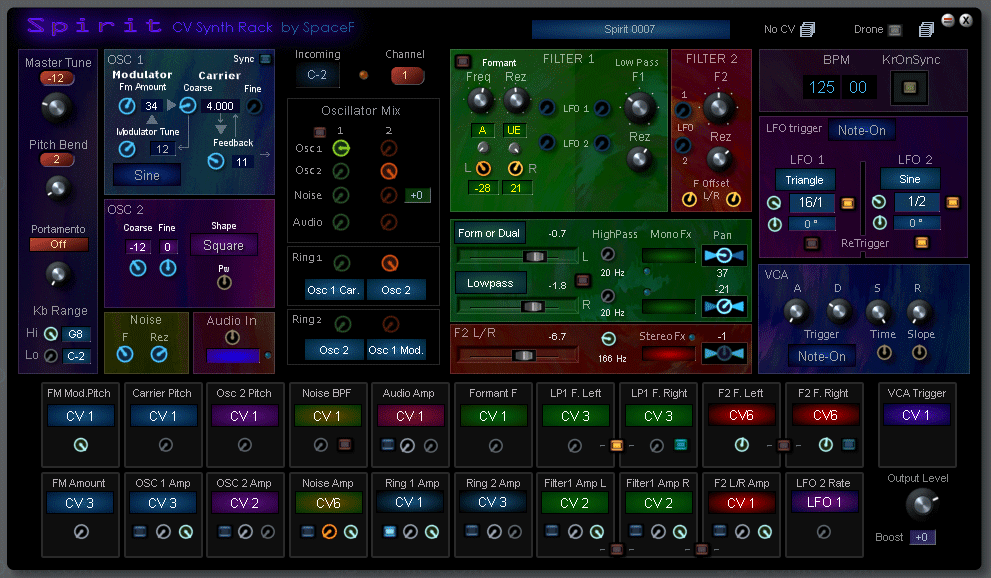Toggle the Noise BPF modulation switch
Image resolution: width=991 pixels, height=578 pixels.
[344, 444]
